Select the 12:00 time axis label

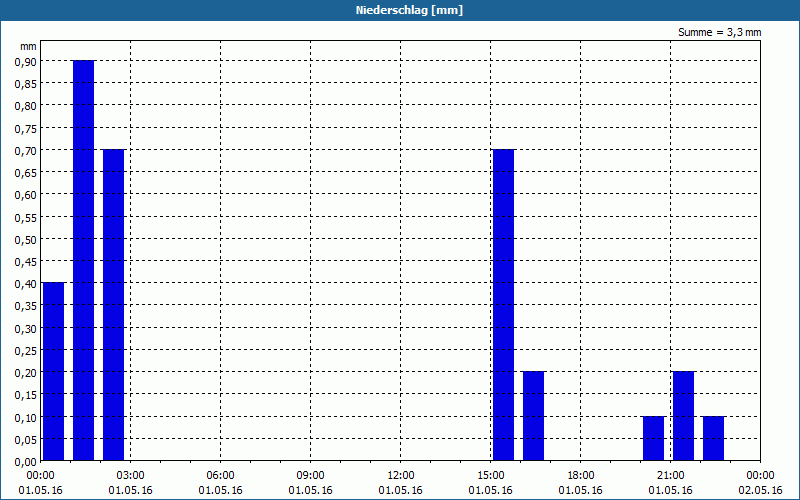point(401,476)
